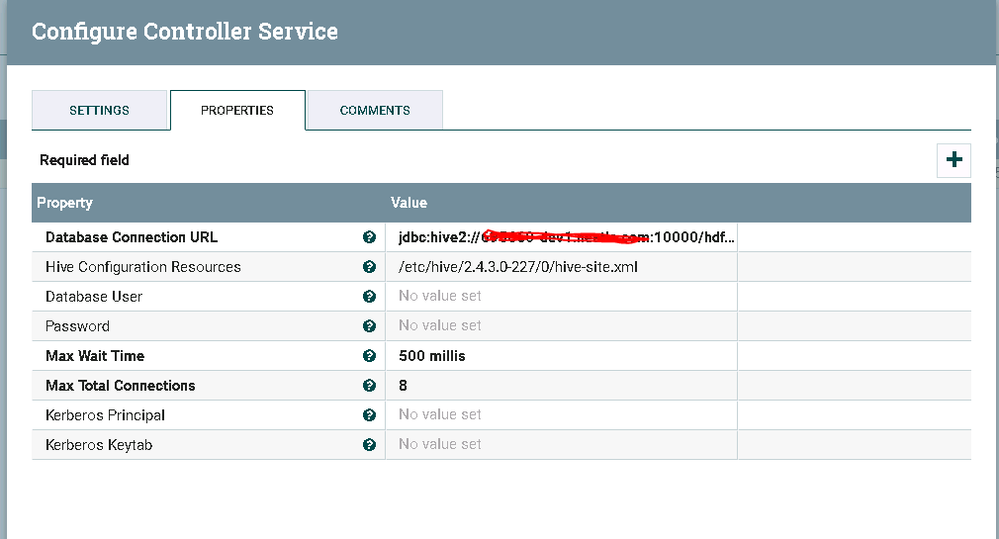Open the Comments tab
Screen dimensions: 999x539
[x=375, y=110]
